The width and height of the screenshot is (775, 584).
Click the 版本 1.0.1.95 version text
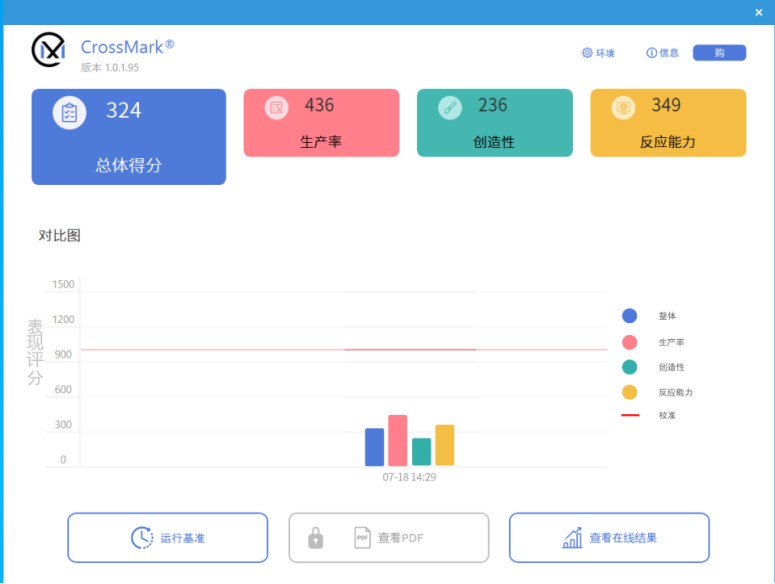(x=110, y=68)
